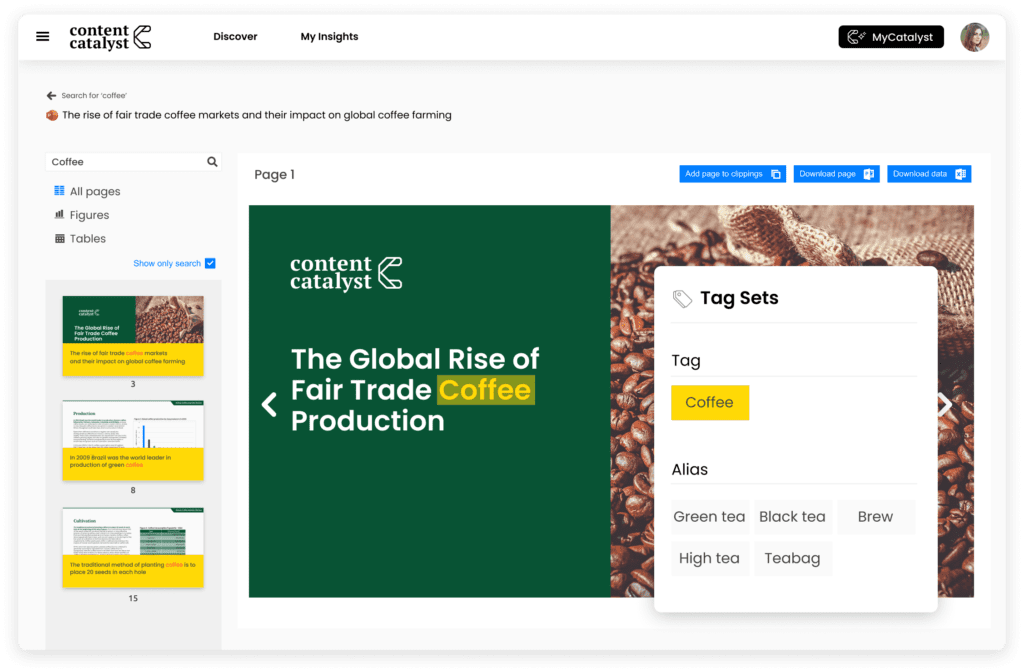
Task: Advance to next page with right chevron
Action: pyautogui.click(x=944, y=404)
